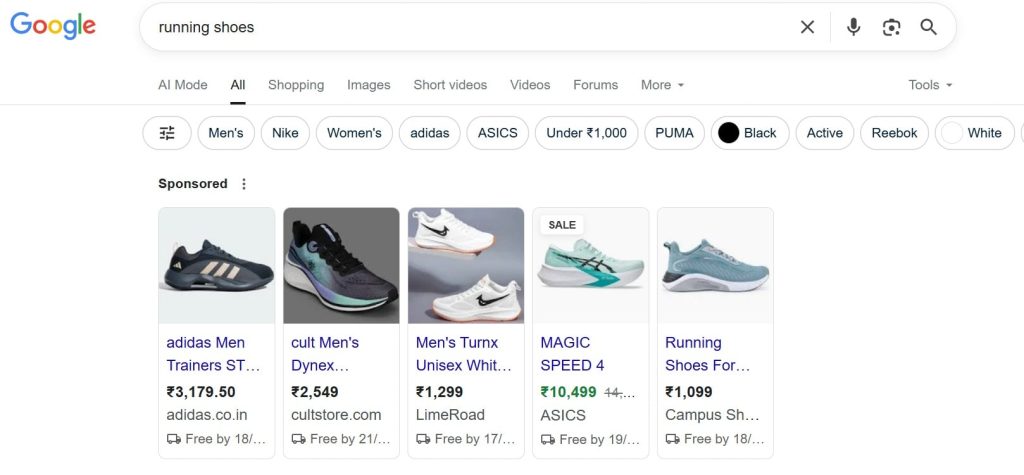Select the Black color filter chip
1024x475 pixels.
tap(750, 133)
